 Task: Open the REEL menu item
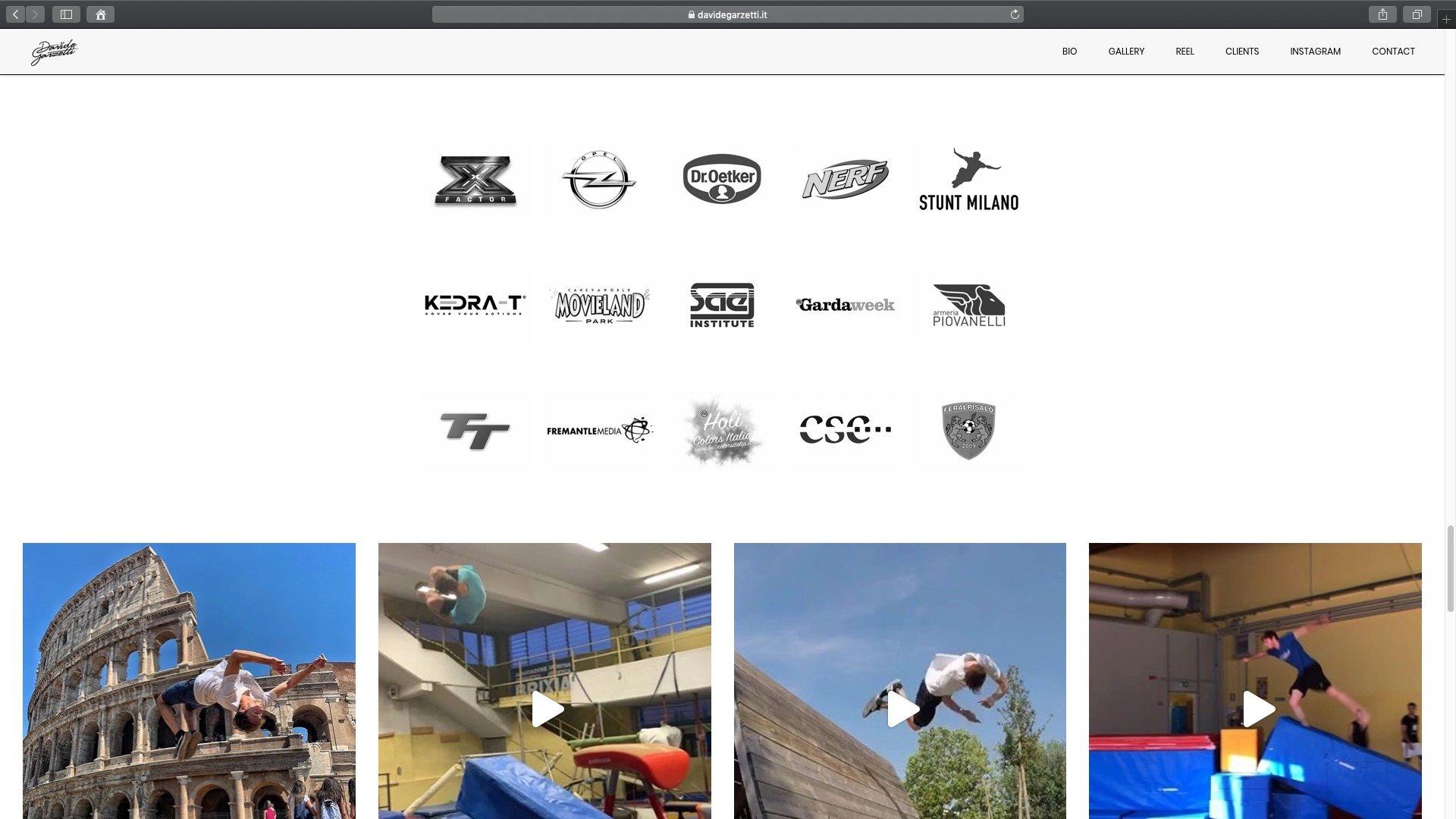1185,52
